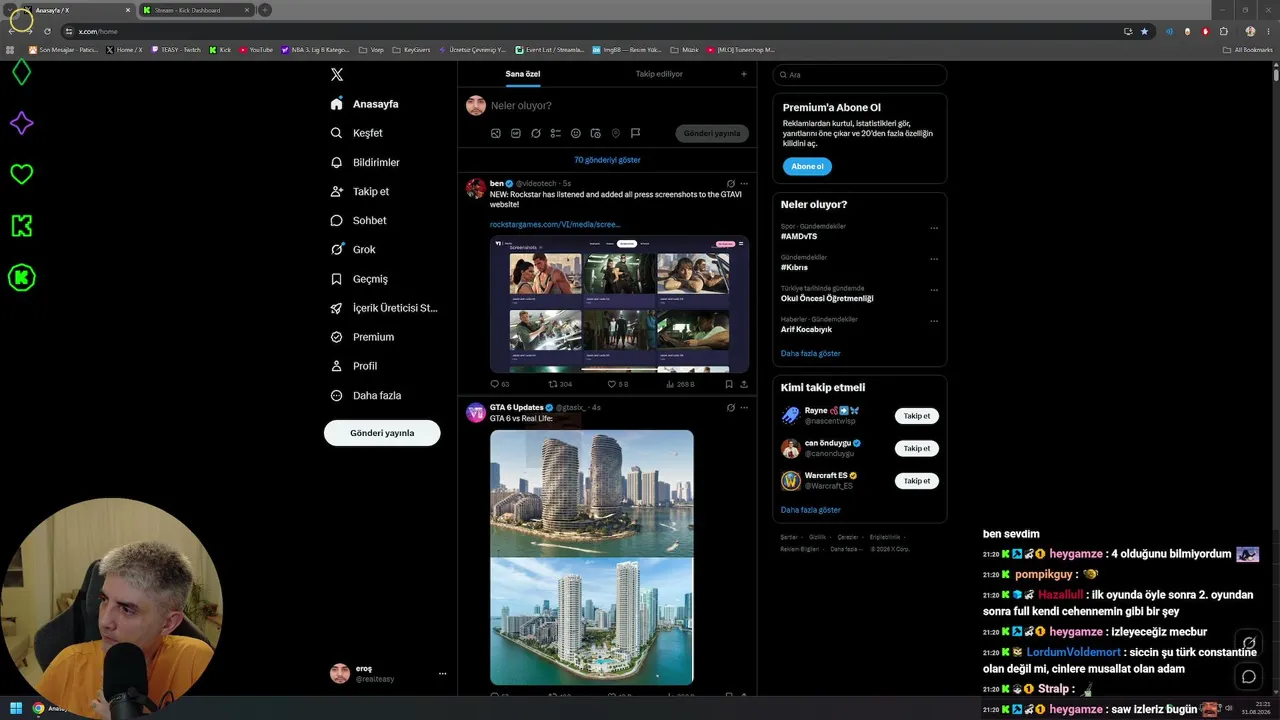Open the floating Grok button
1280x720 pixels.
[x=1249, y=643]
